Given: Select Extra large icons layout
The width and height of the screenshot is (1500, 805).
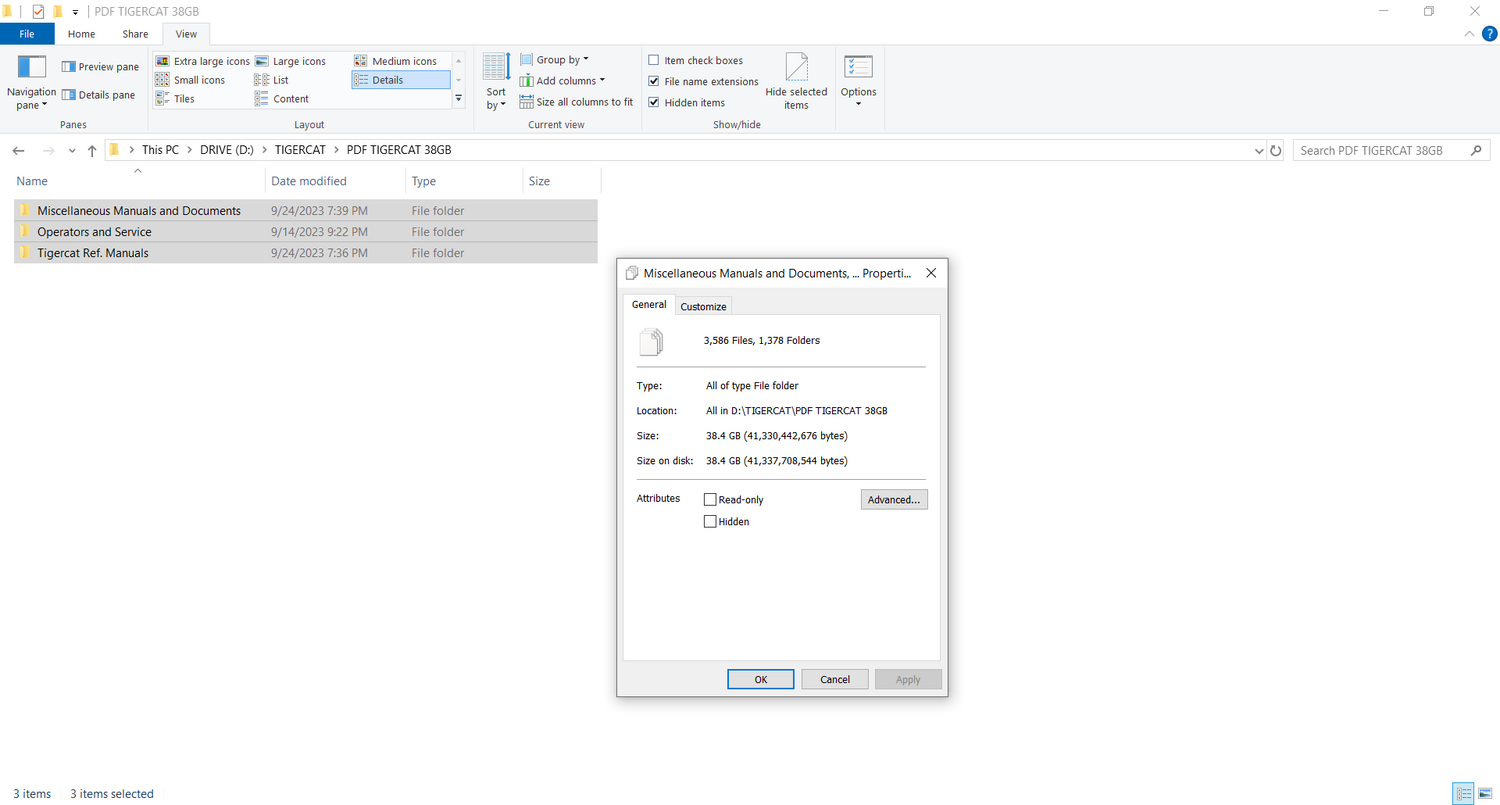Looking at the screenshot, I should (203, 61).
